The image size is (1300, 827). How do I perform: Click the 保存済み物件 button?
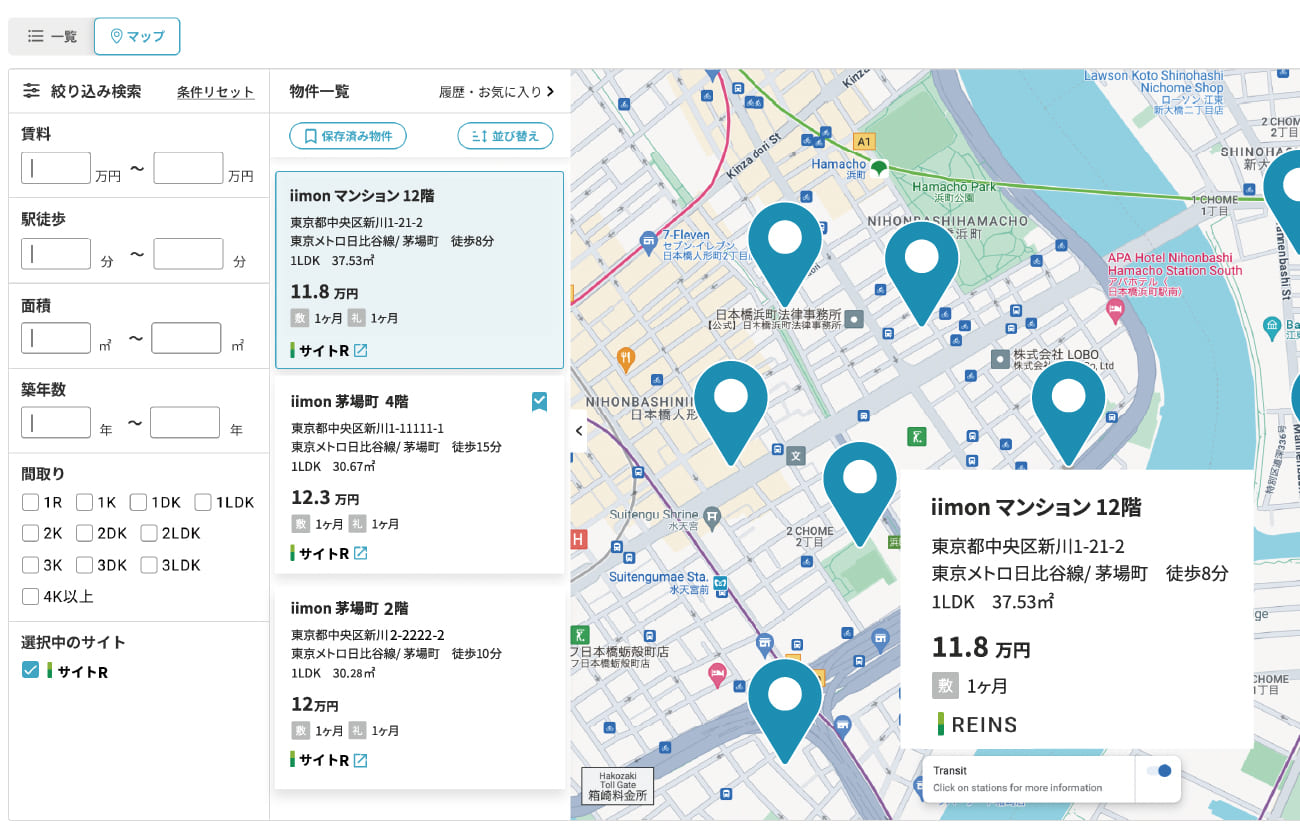click(x=348, y=136)
